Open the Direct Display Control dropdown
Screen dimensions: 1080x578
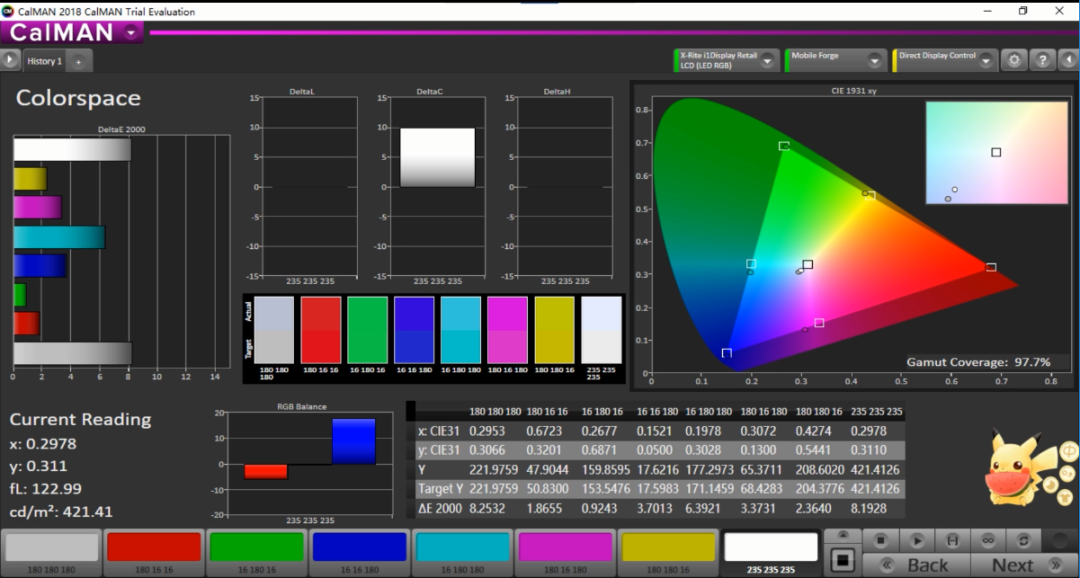click(x=985, y=60)
